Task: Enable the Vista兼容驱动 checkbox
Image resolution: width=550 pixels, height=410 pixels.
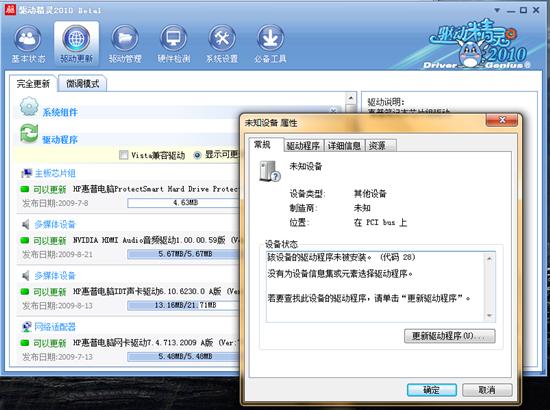Action: click(x=123, y=155)
